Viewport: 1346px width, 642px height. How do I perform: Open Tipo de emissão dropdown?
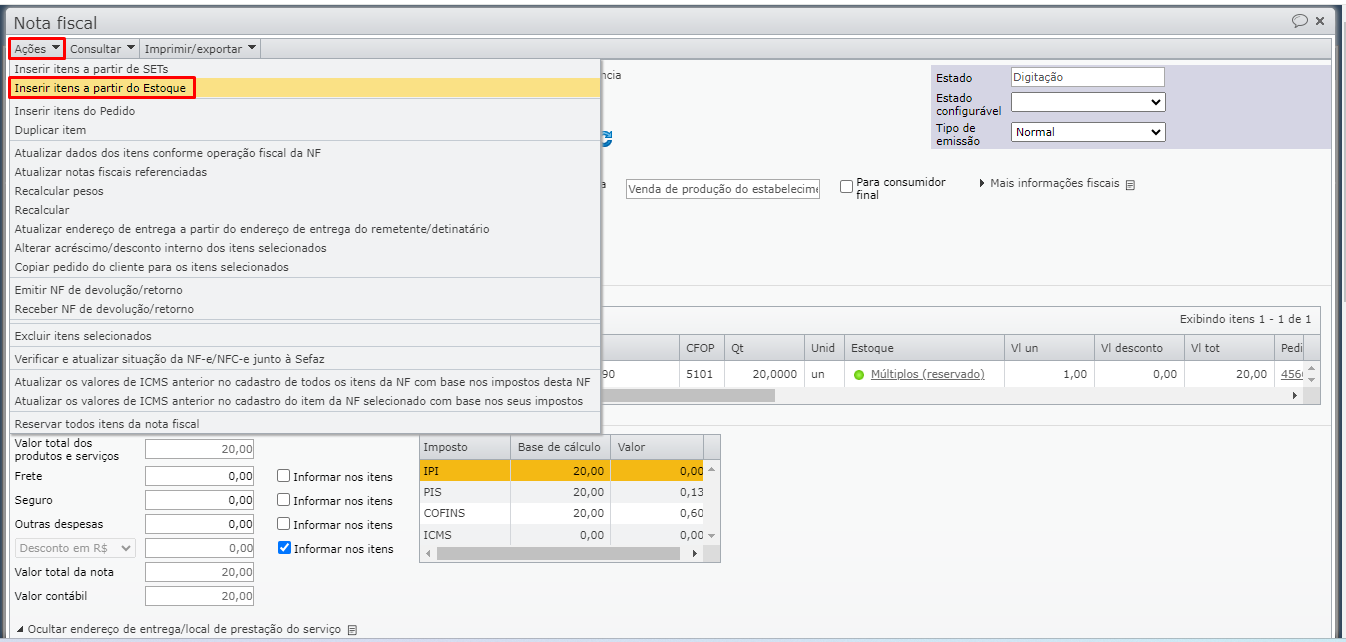(1088, 132)
